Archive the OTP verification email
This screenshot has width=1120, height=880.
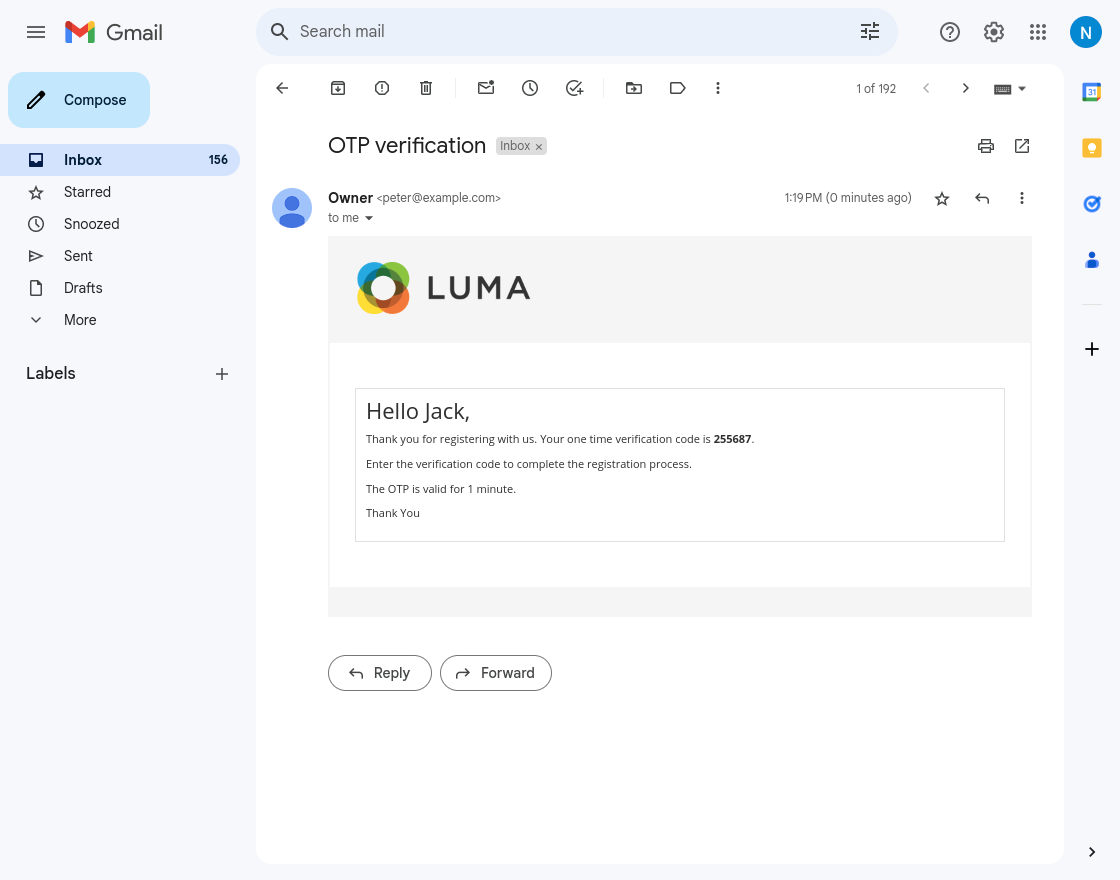tap(338, 88)
